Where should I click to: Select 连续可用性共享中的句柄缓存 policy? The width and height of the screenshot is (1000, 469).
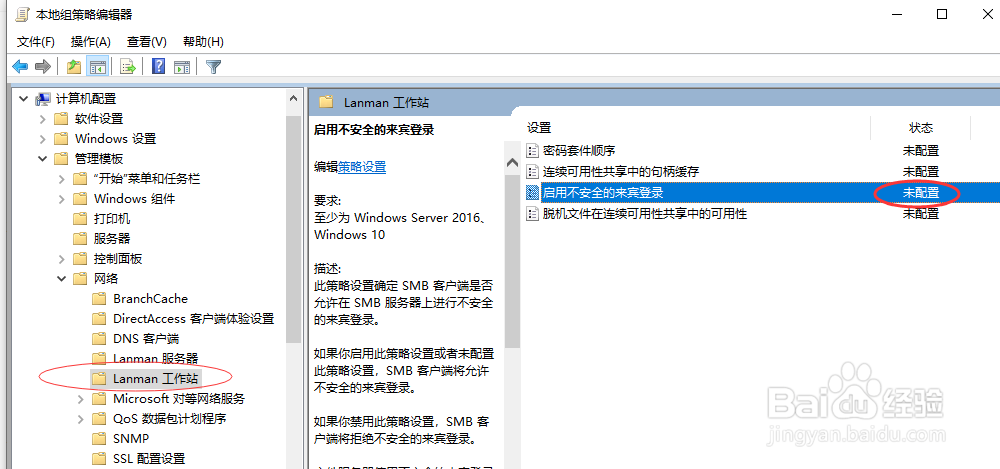(x=621, y=172)
